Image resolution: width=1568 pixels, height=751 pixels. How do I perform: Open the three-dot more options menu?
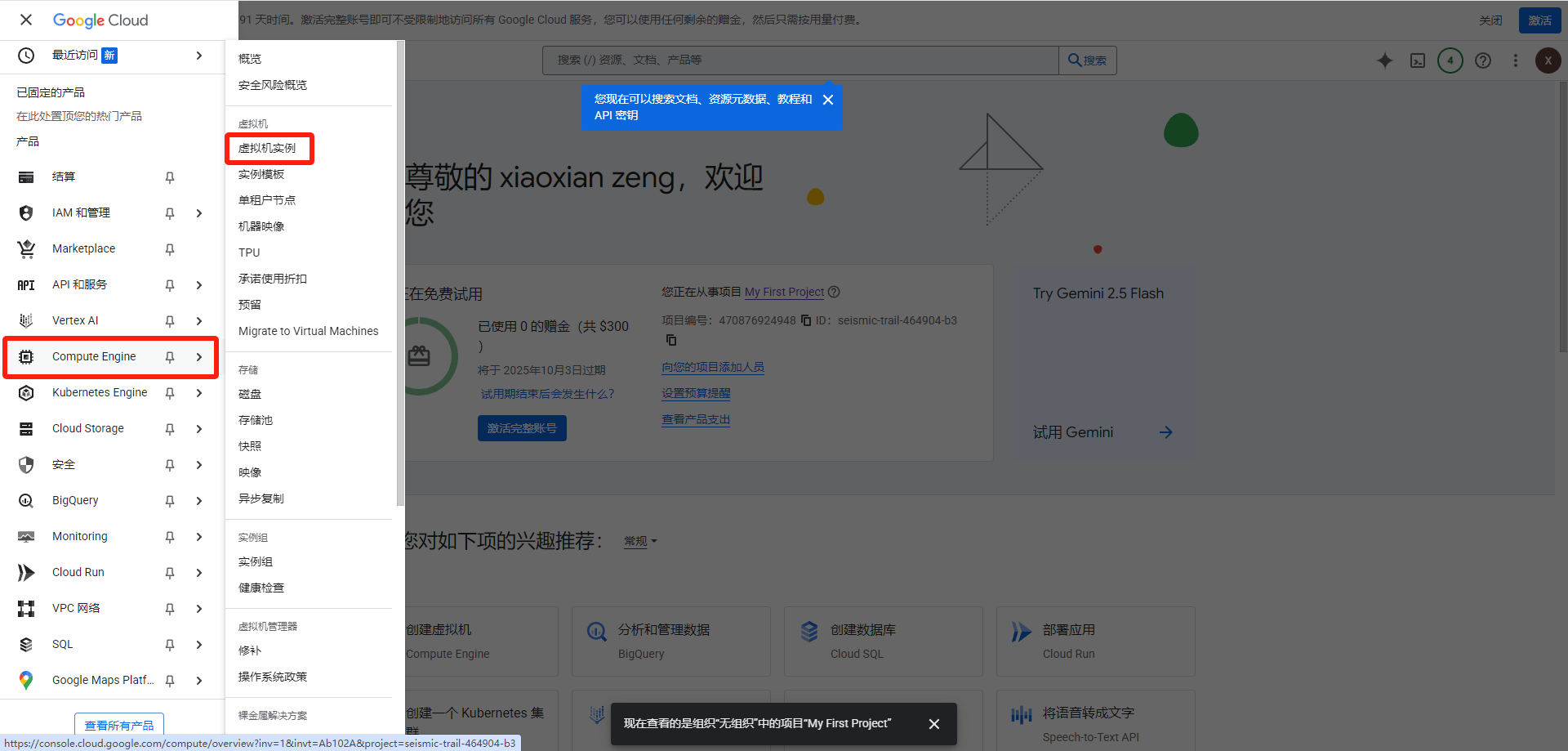click(1516, 60)
